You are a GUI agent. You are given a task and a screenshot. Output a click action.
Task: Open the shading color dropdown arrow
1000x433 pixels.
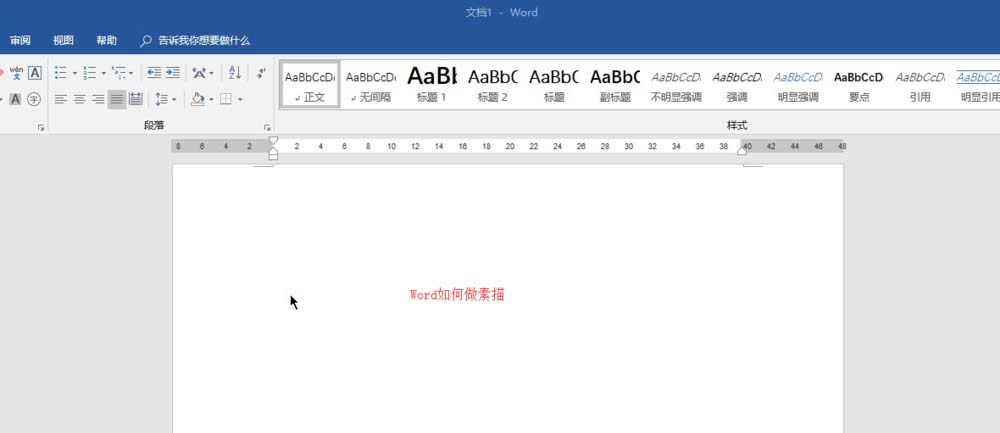click(x=211, y=99)
